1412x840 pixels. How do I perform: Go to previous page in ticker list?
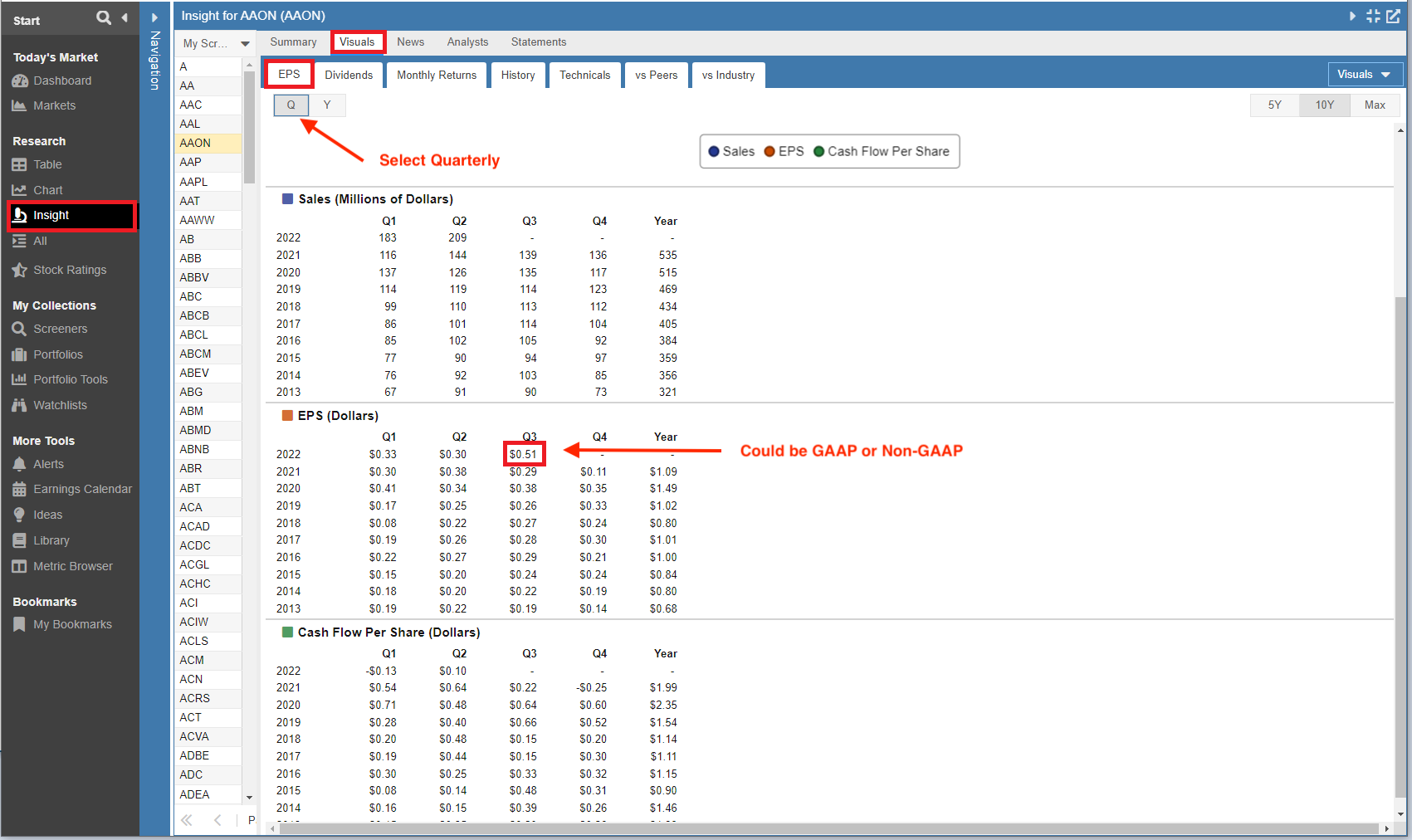tap(217, 820)
